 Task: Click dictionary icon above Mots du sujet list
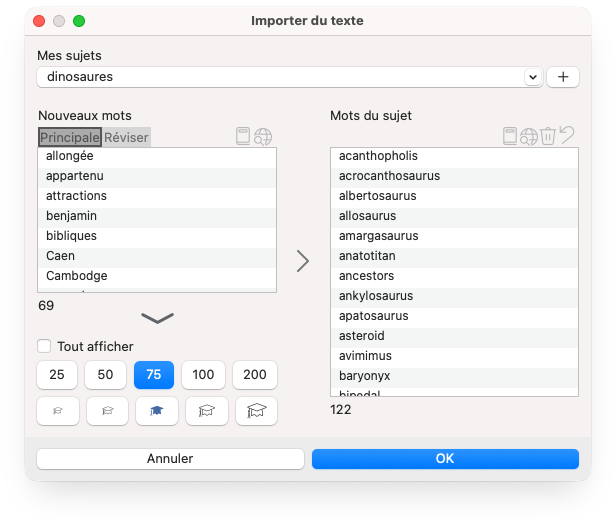pos(510,136)
